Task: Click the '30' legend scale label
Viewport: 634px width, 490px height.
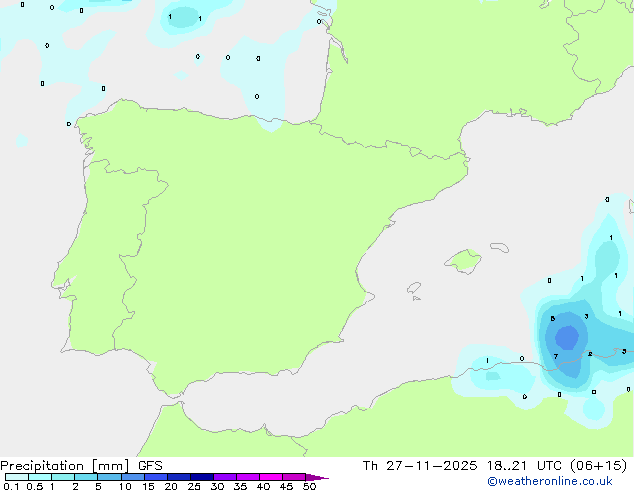Action: tap(217, 486)
